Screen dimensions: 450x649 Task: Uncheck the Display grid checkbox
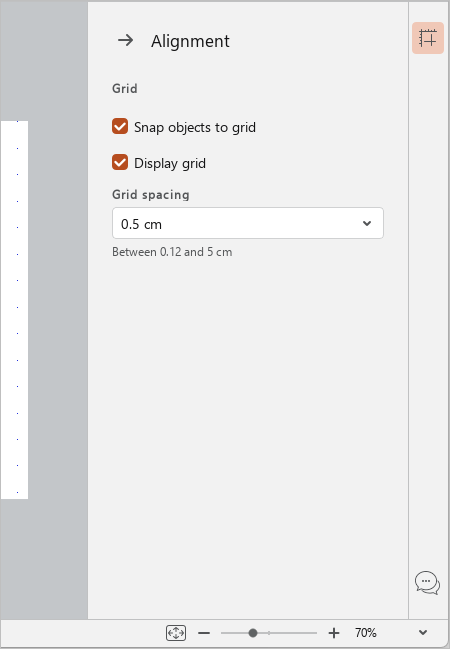click(120, 162)
